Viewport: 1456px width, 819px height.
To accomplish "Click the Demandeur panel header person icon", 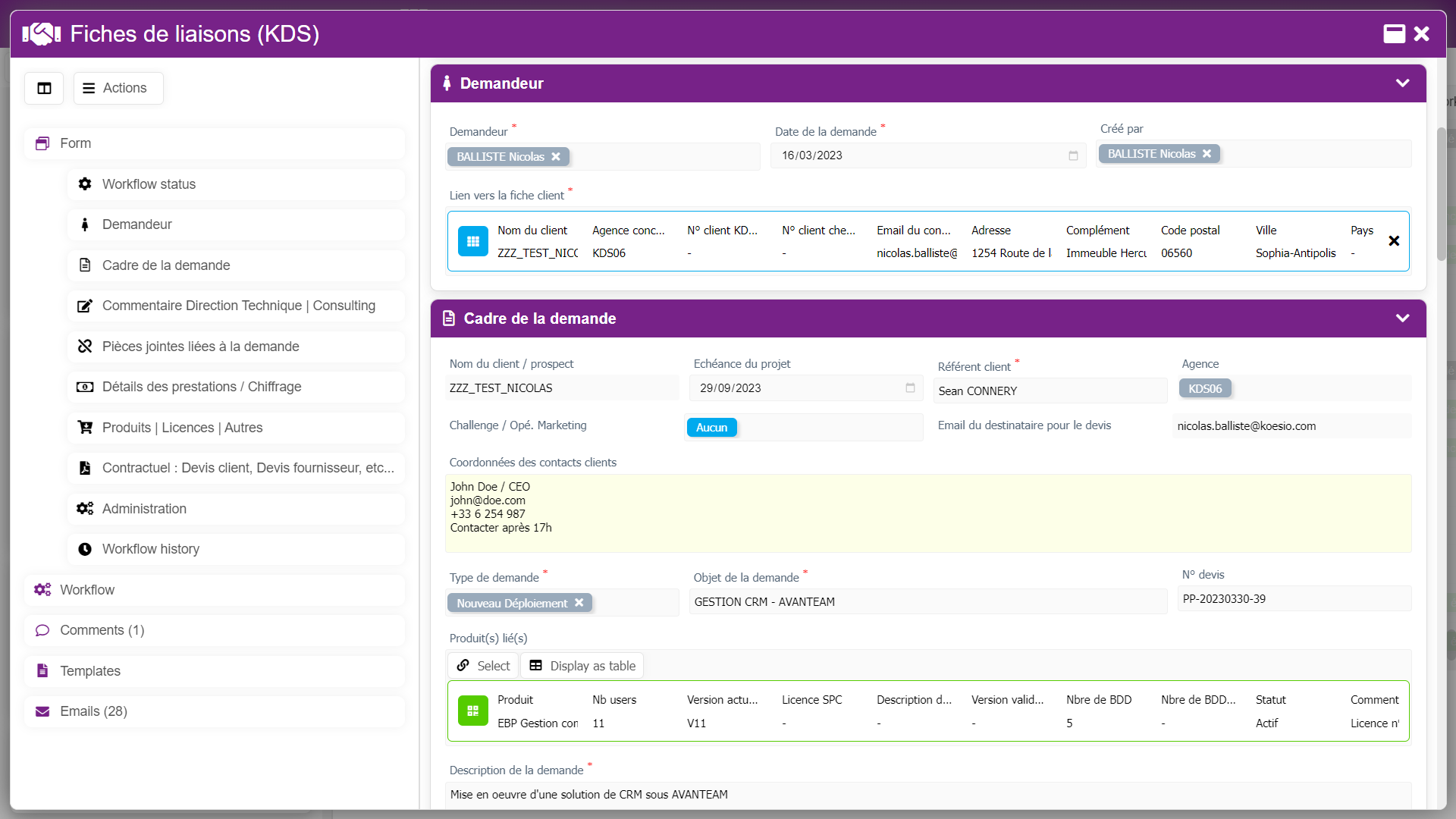I will pyautogui.click(x=447, y=83).
